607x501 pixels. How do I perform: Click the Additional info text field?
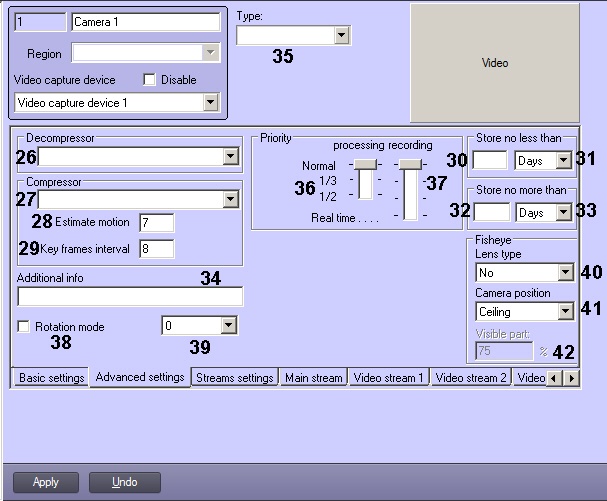130,297
